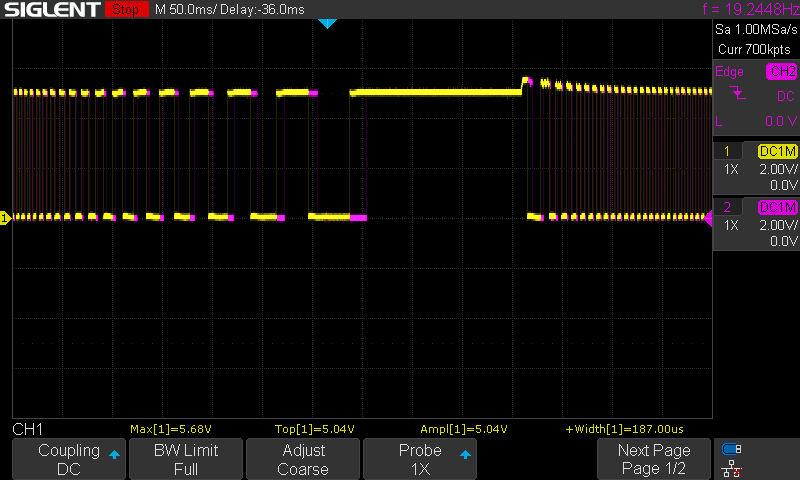Viewport: 800px width, 480px height.
Task: Click the yellow channel 1 ground marker
Action: [x=5, y=218]
